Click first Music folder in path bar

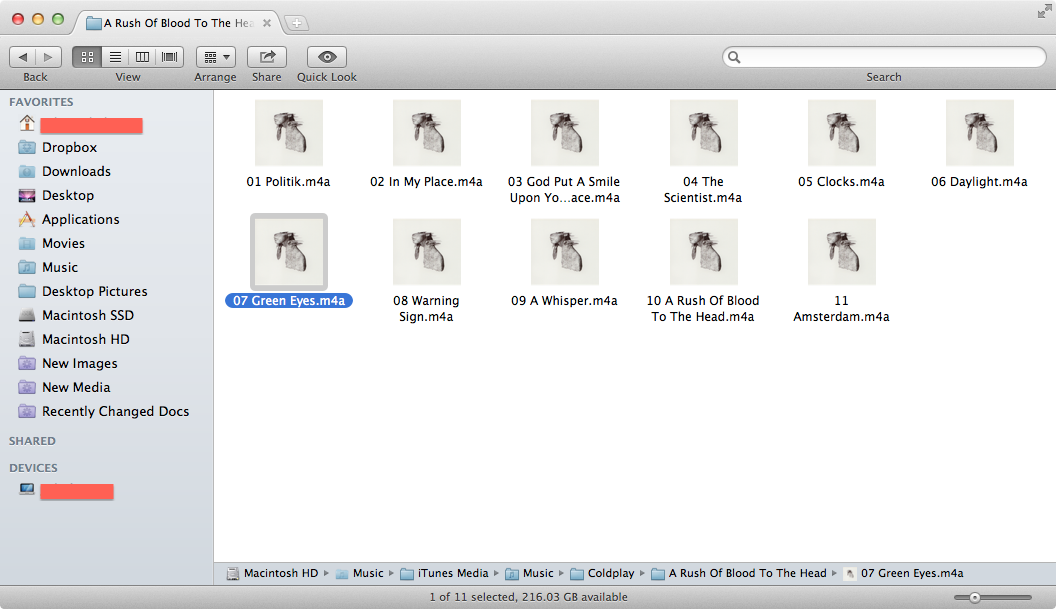pos(360,573)
